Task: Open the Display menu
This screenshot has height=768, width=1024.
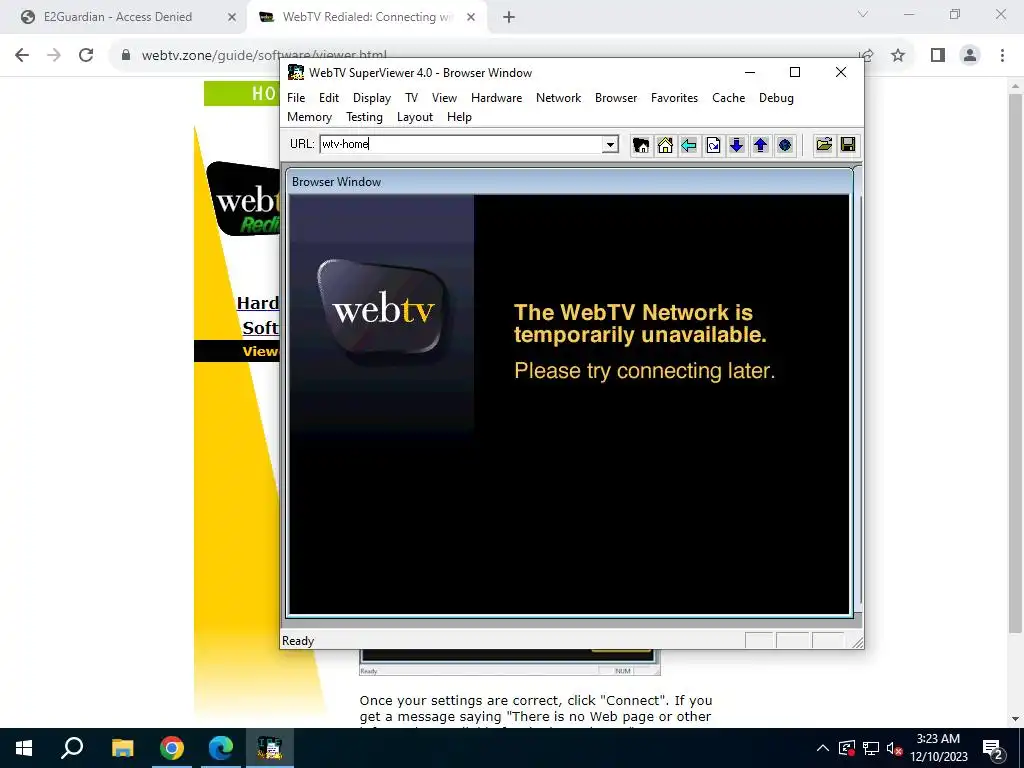Action: click(372, 98)
